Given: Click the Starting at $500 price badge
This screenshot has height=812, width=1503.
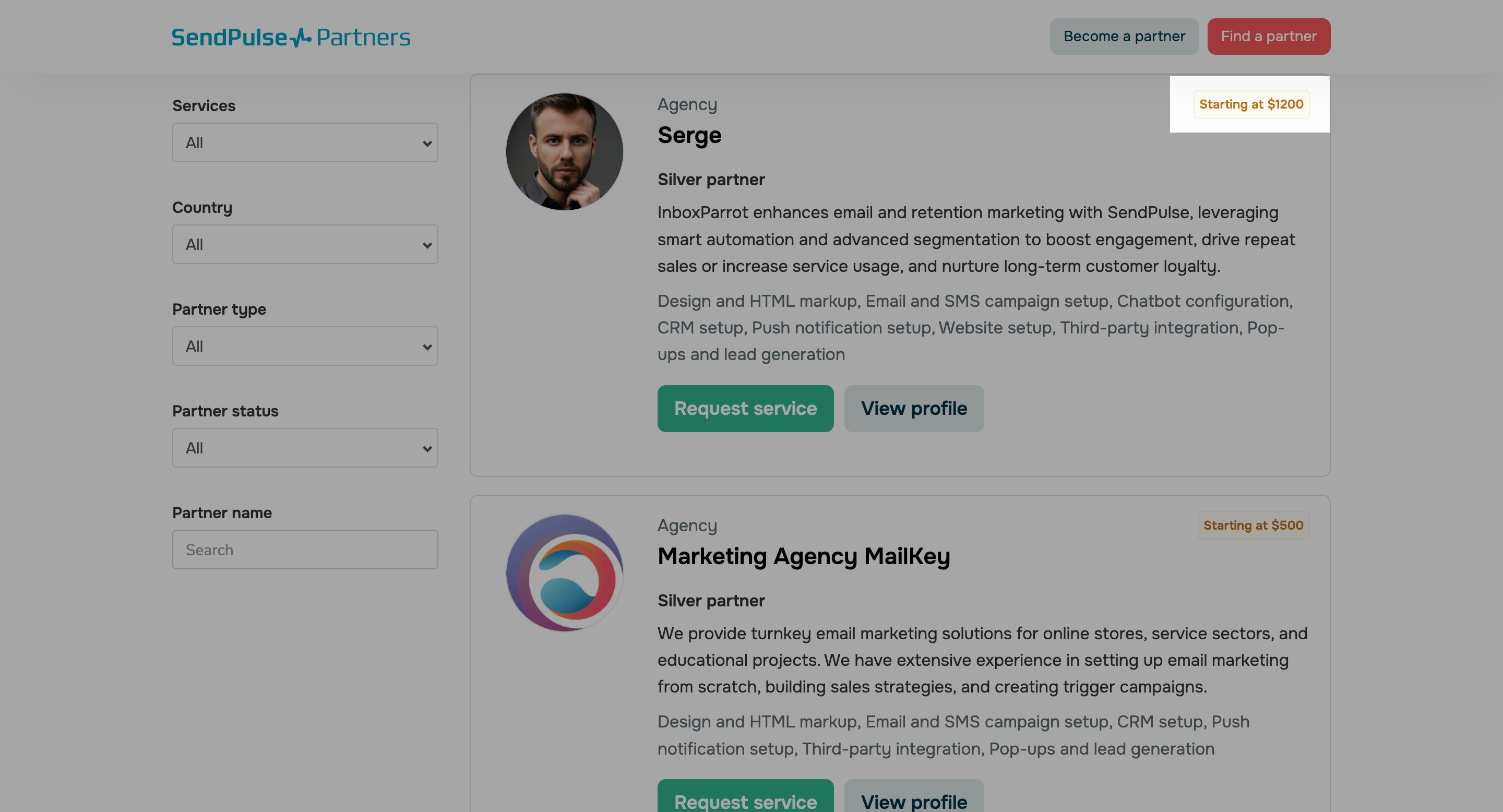Looking at the screenshot, I should pos(1252,525).
